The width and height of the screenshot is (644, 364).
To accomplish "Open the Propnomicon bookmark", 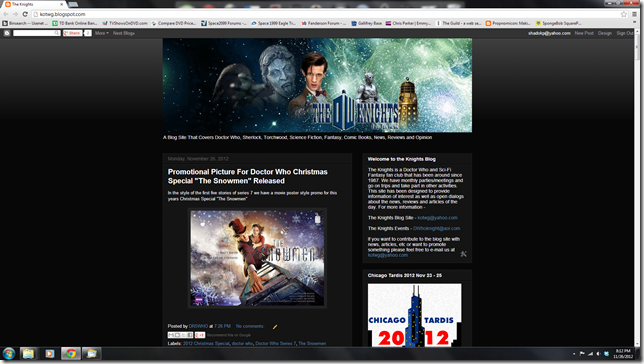I will tap(508, 23).
